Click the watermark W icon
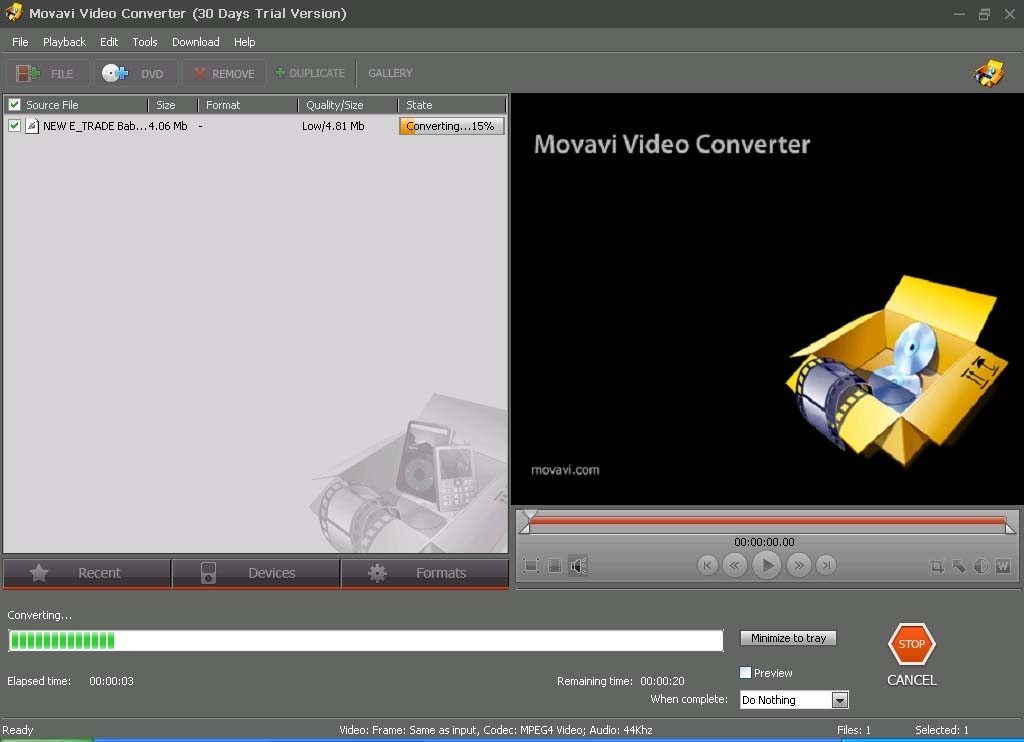The width and height of the screenshot is (1024, 742). coord(1001,565)
